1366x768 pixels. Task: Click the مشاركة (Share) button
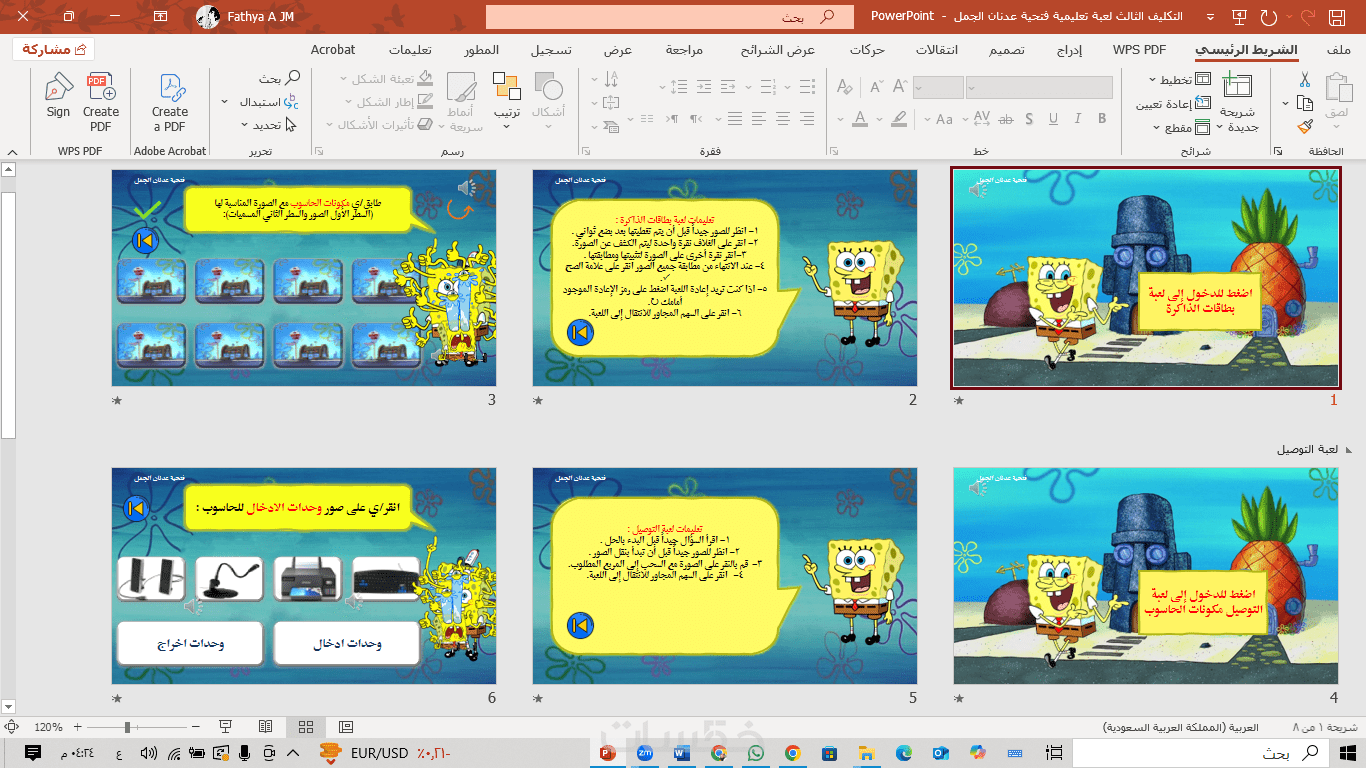[54, 50]
